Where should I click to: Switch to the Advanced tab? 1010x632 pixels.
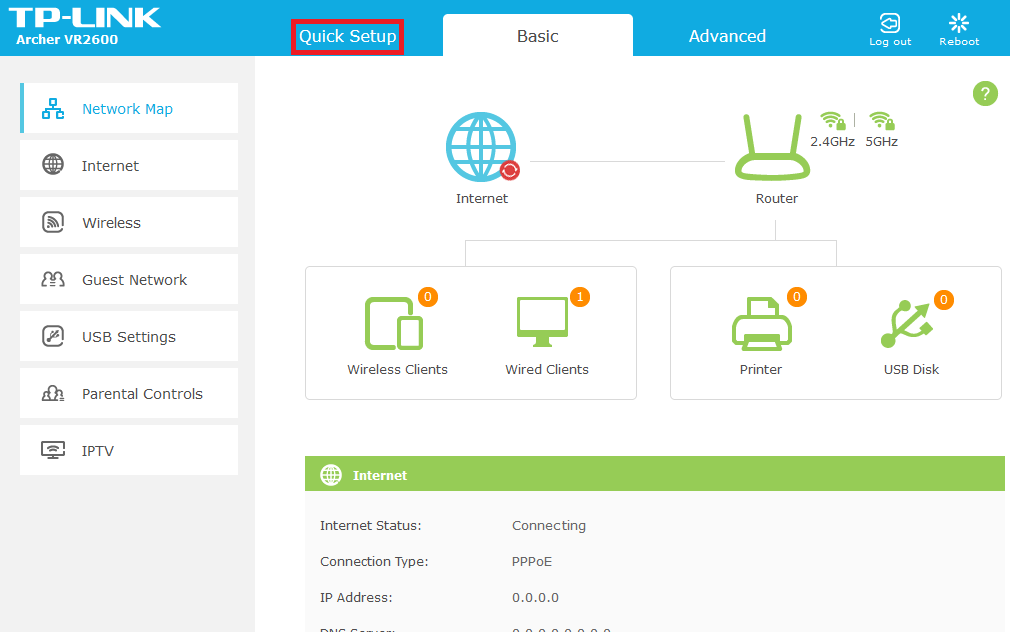point(727,35)
